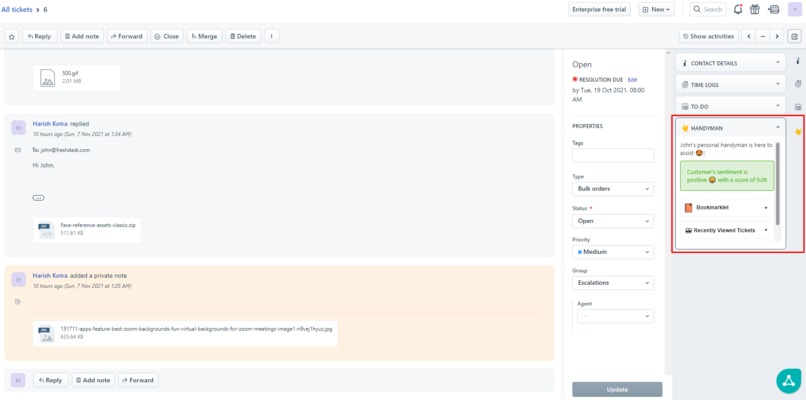Open the Type dropdown showing Bulk orders
Viewport: 806px width, 400px height.
(613, 189)
